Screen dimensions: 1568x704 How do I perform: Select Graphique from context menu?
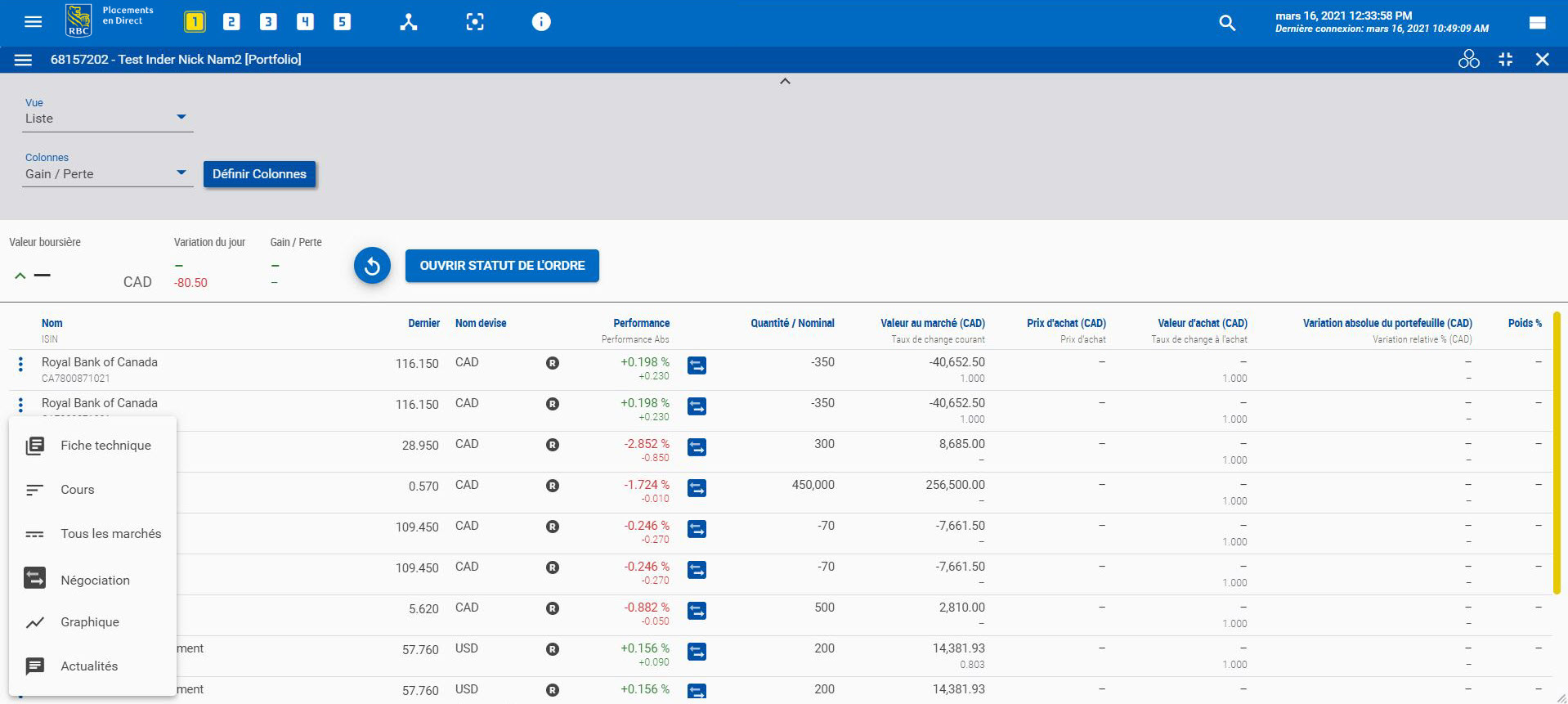(x=92, y=622)
